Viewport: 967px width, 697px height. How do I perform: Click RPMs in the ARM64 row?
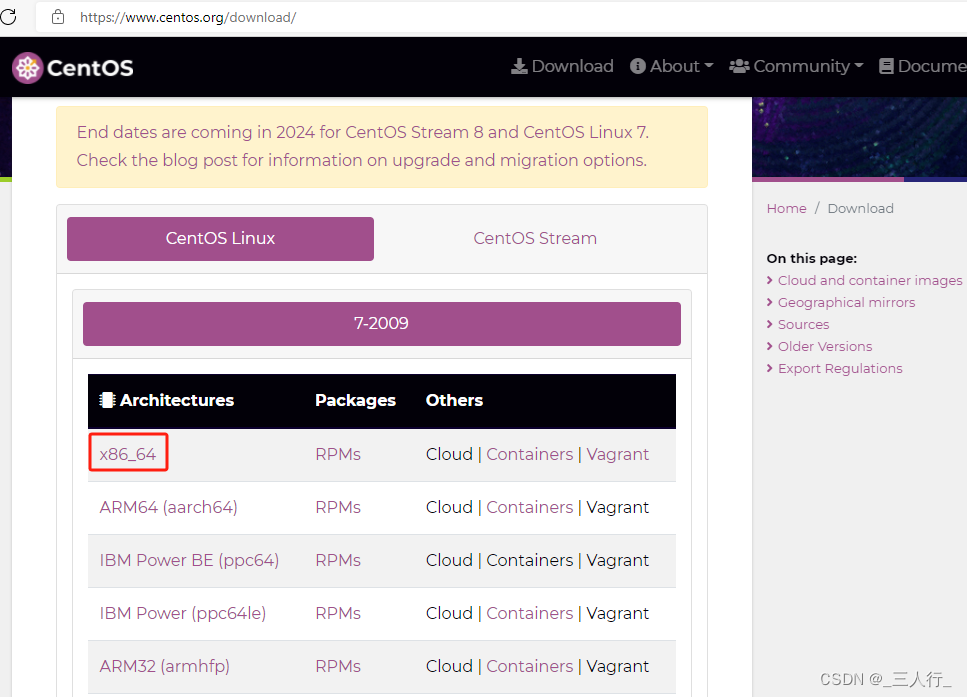coord(338,507)
